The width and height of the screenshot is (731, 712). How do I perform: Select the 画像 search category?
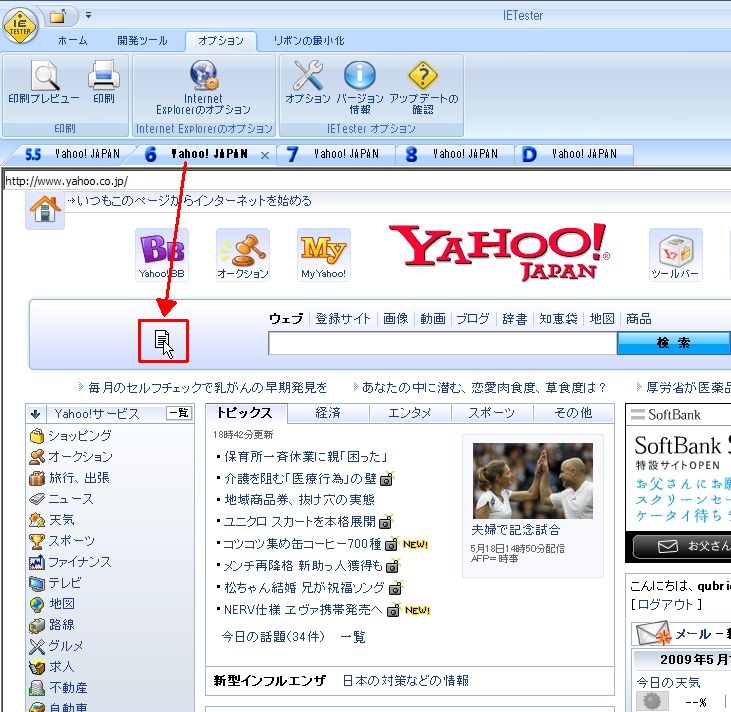pos(395,319)
